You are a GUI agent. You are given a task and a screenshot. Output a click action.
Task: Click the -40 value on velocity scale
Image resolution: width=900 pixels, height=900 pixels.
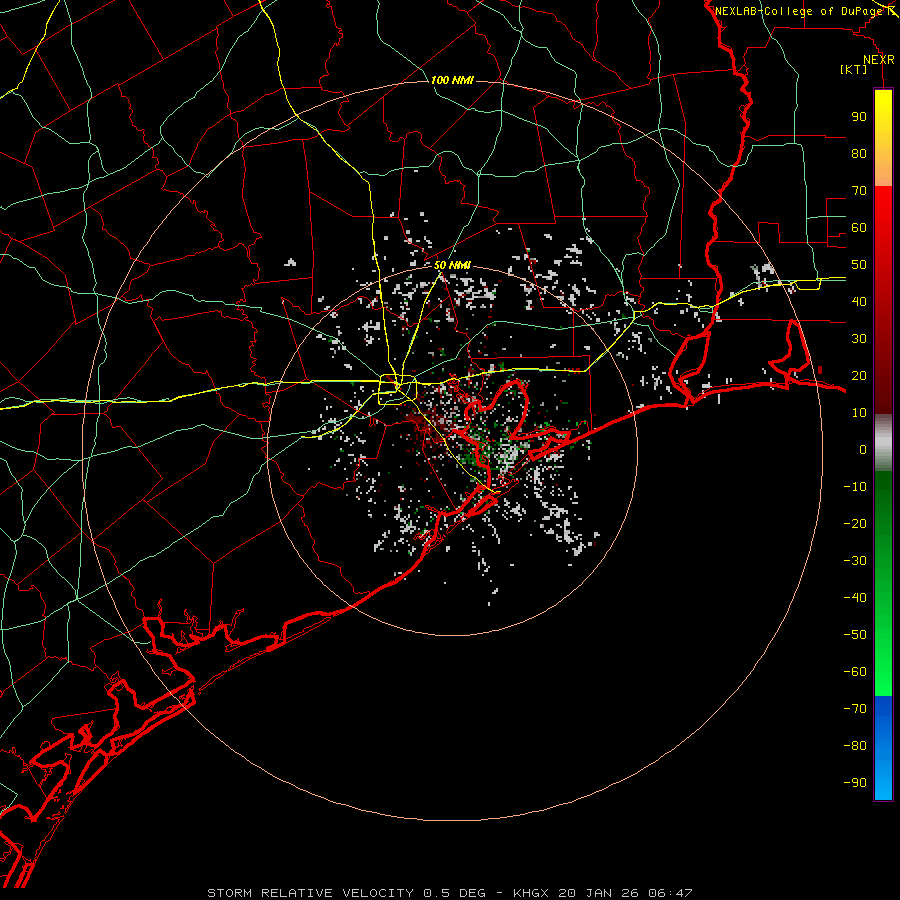coord(855,598)
